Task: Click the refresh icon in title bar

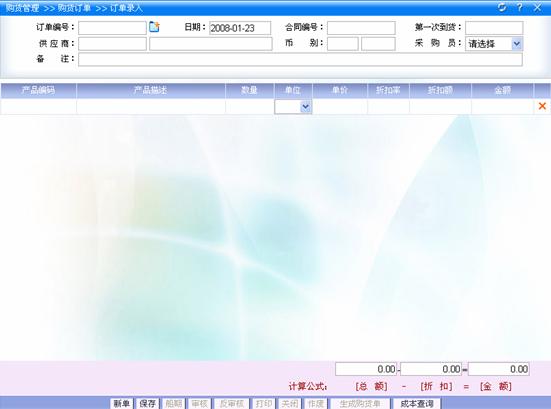Action: [x=502, y=7]
